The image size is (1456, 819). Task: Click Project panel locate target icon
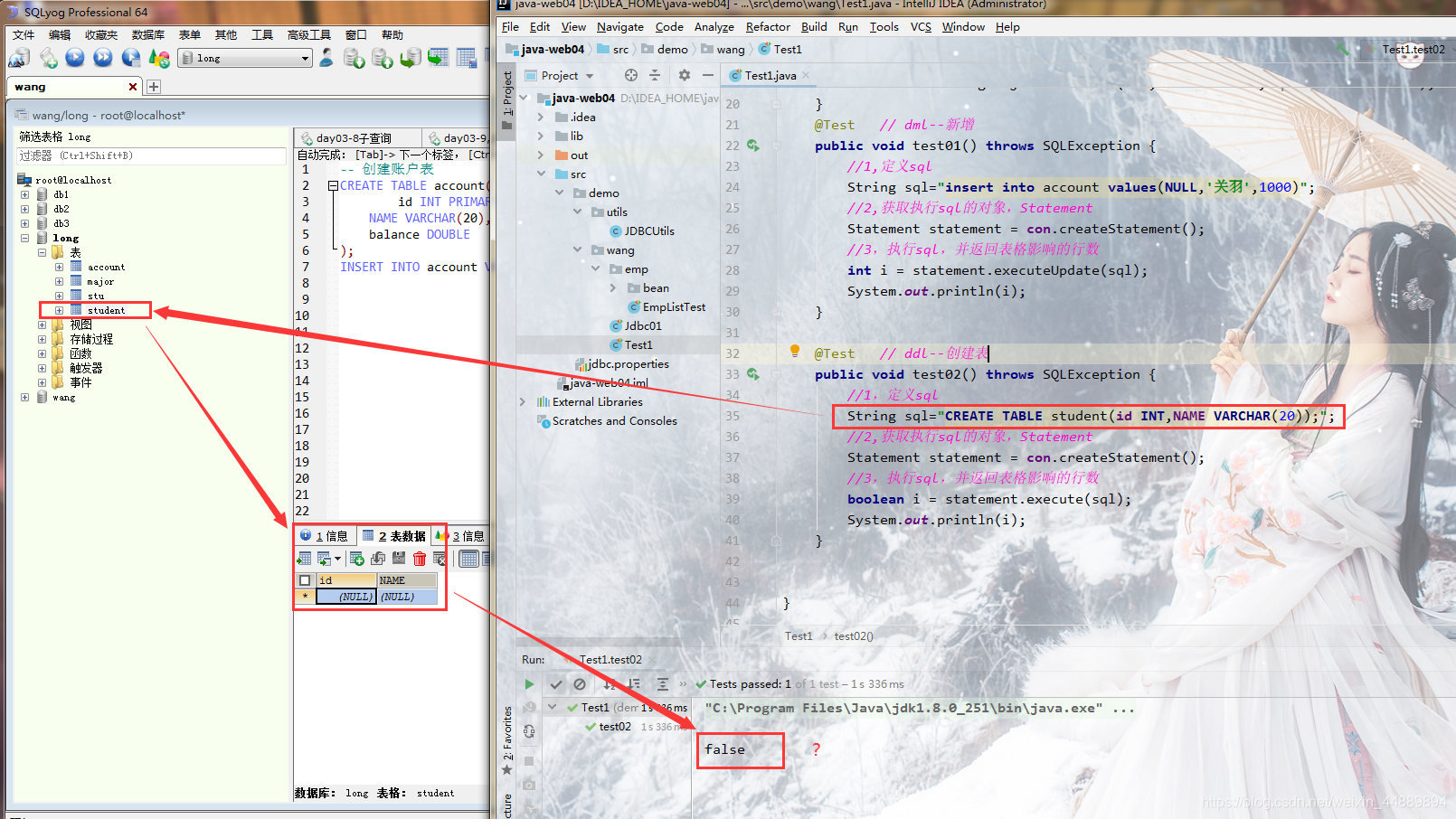[x=631, y=75]
